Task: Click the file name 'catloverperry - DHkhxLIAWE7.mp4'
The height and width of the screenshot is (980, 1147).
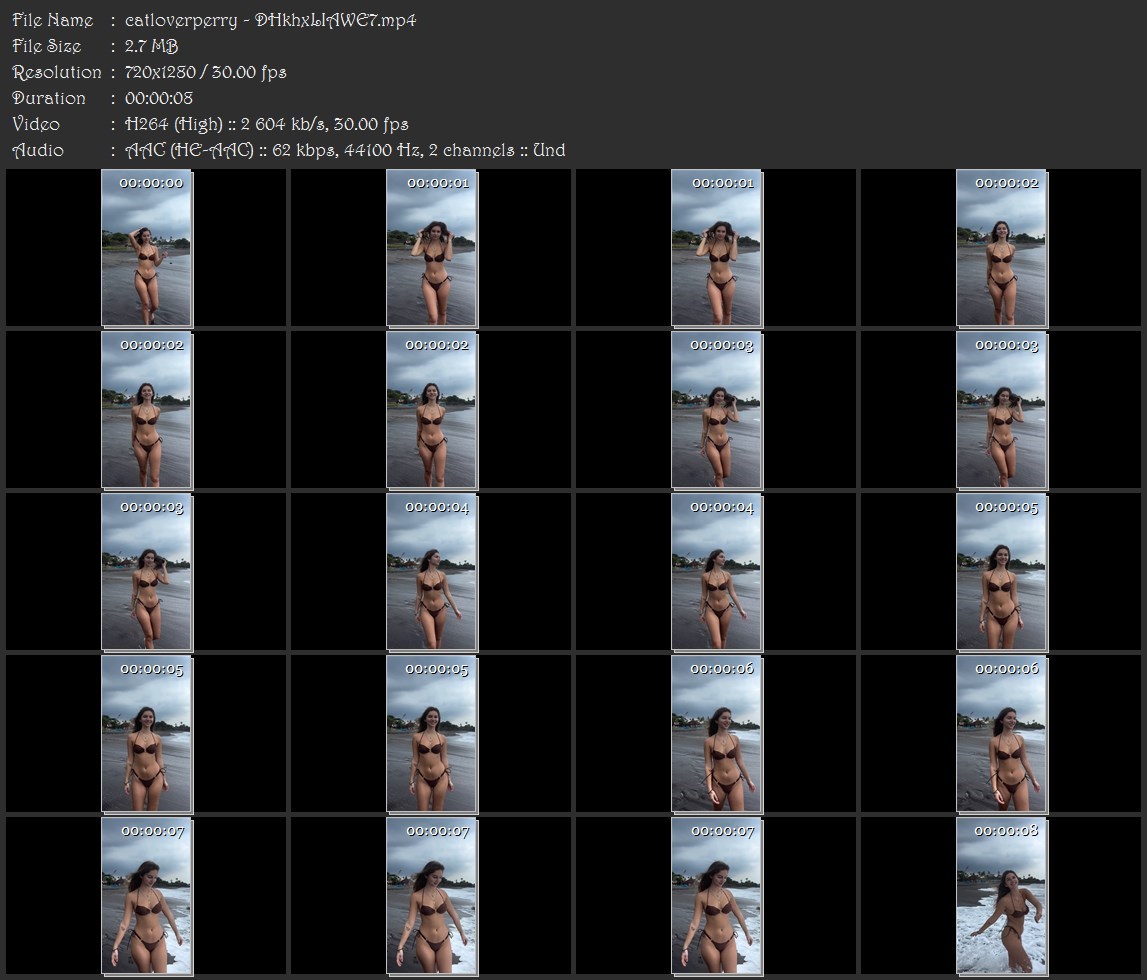Action: [x=271, y=20]
